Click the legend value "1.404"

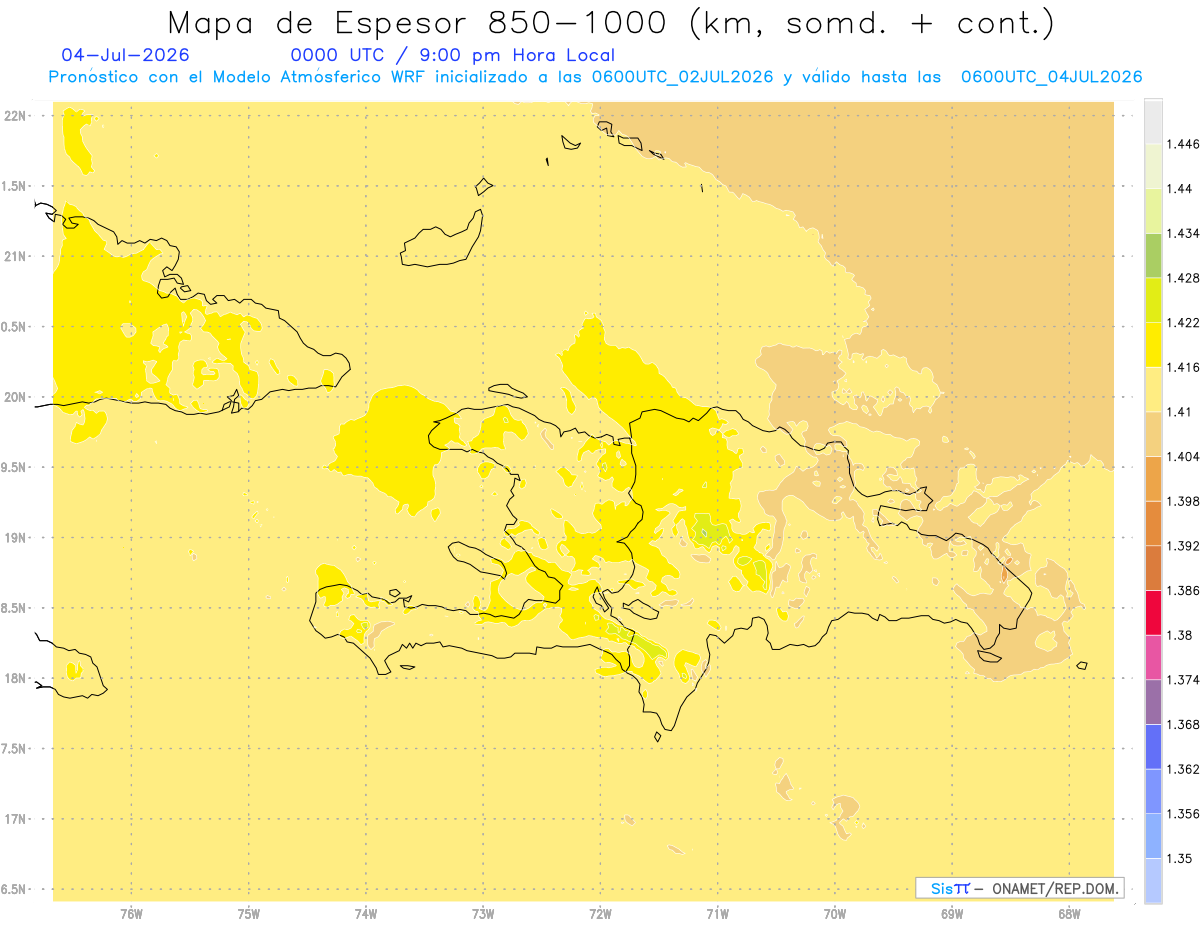point(1184,456)
